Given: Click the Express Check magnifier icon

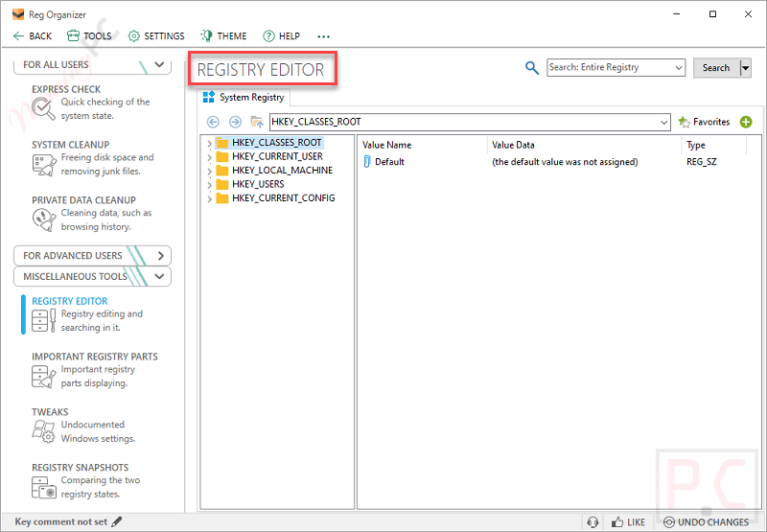Looking at the screenshot, I should point(44,109).
